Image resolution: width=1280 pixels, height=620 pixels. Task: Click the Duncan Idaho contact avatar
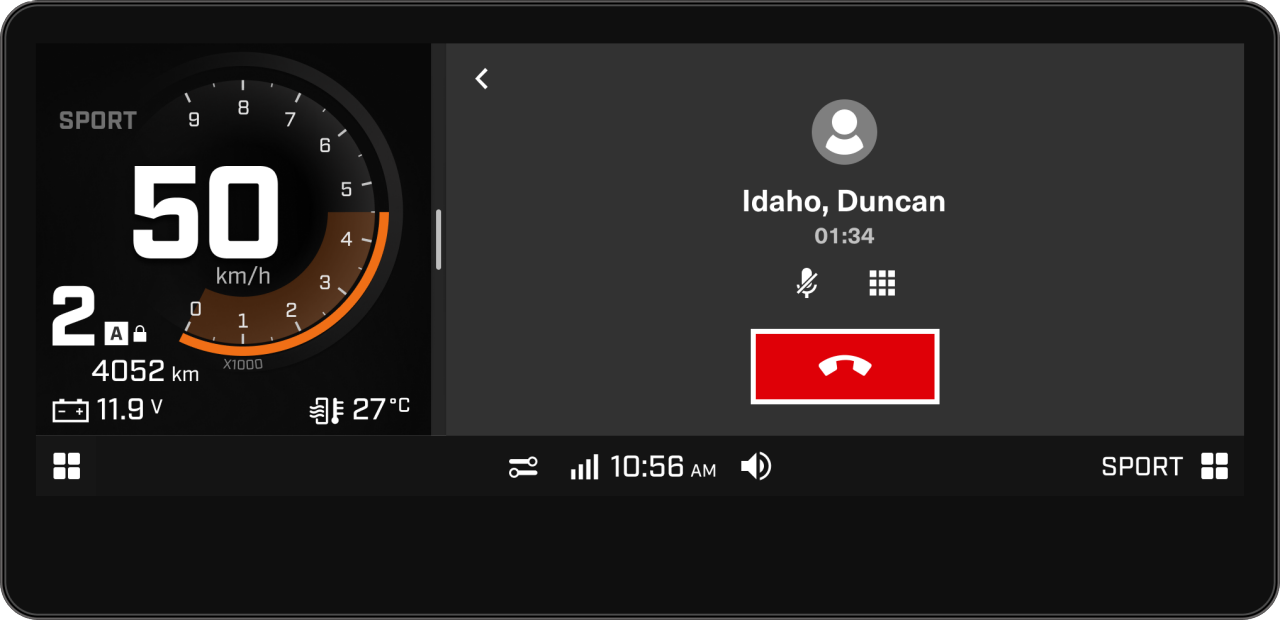tap(845, 132)
